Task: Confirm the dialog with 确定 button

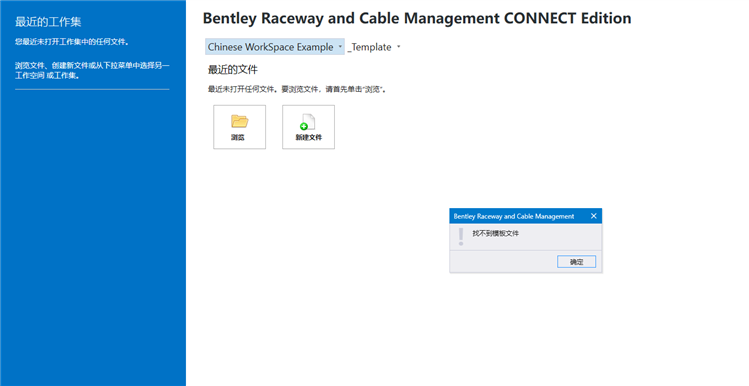Action: click(x=576, y=262)
